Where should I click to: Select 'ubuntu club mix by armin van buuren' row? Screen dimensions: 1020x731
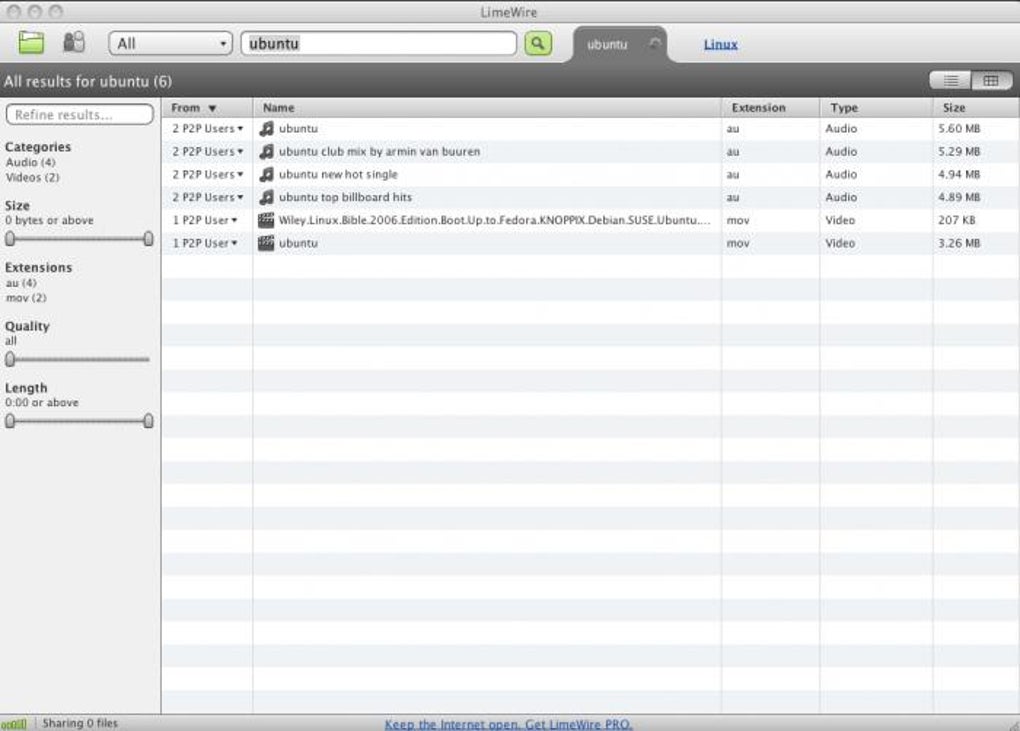tap(590, 152)
